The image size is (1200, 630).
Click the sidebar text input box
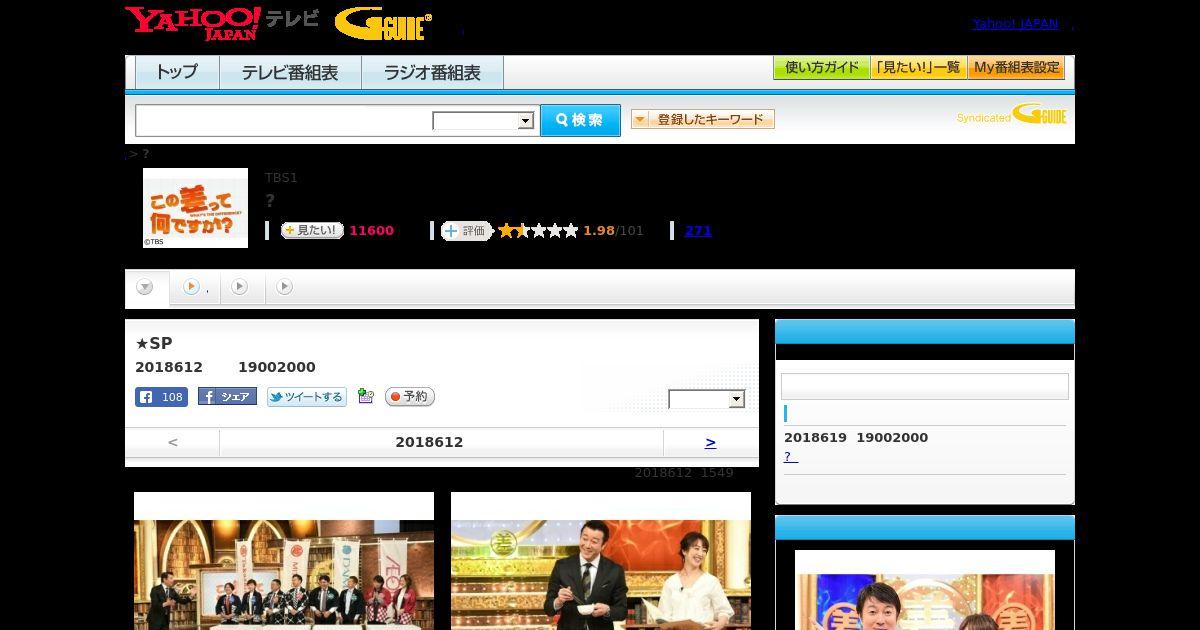coord(925,387)
